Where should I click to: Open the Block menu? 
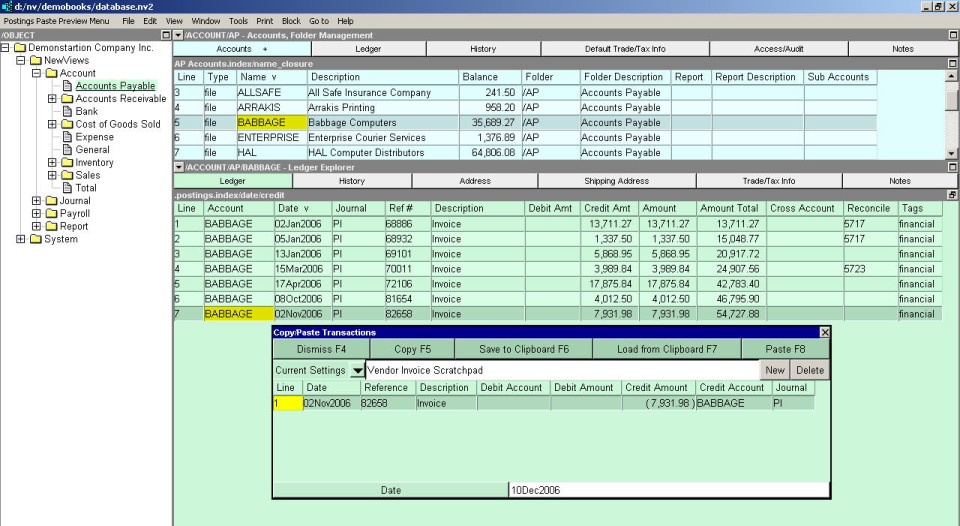(291, 21)
